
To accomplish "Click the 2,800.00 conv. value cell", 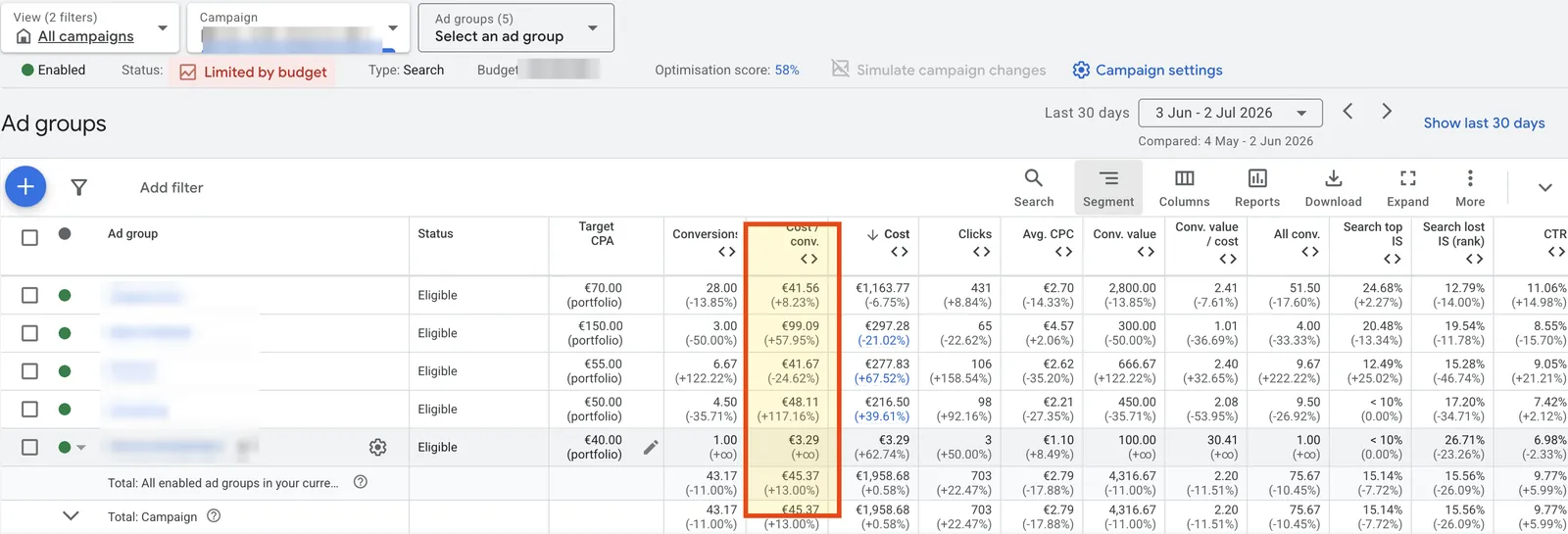I will (x=1132, y=288).
